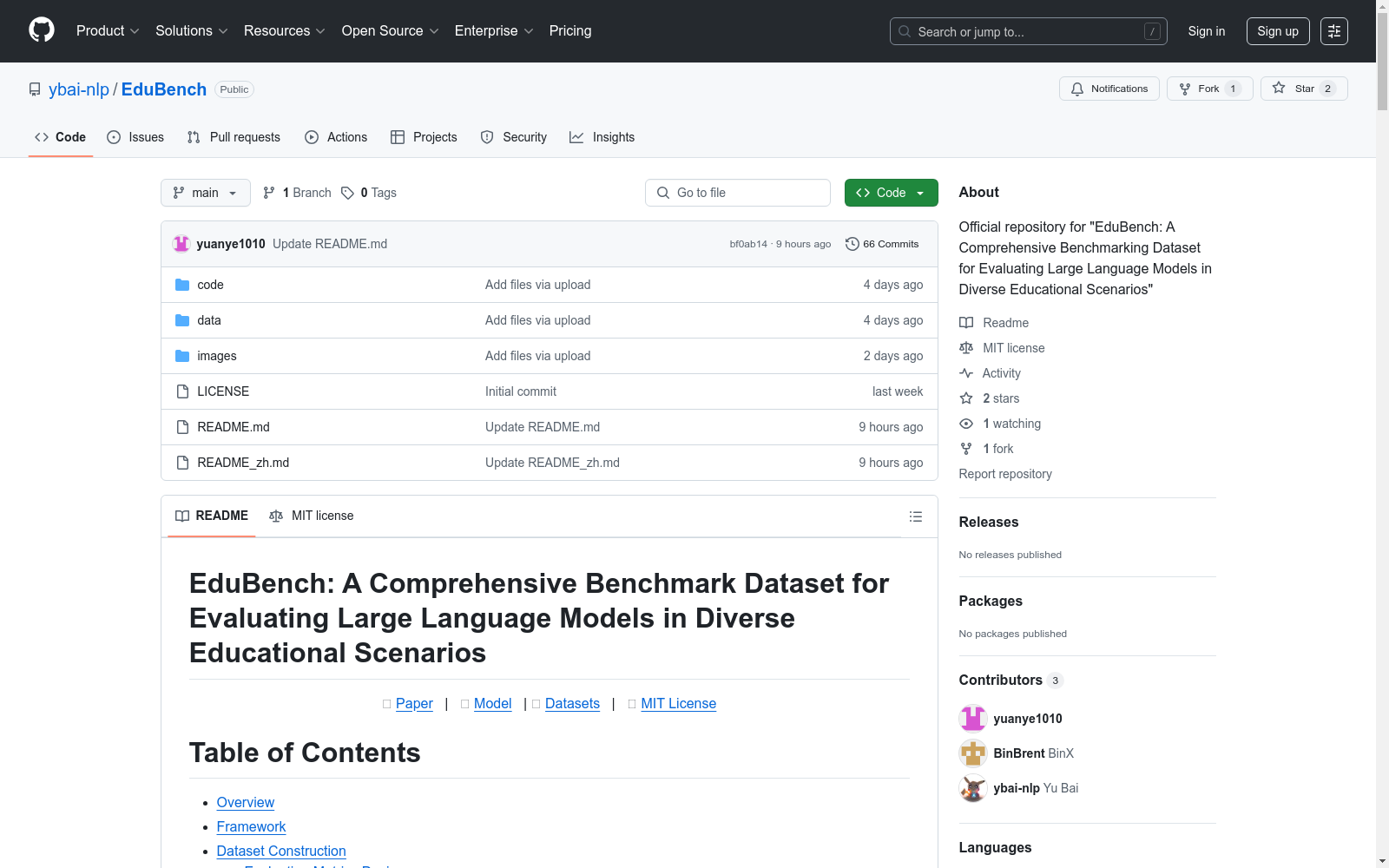Click the tag icon next to 0 Tags
Image resolution: width=1389 pixels, height=868 pixels.
tap(347, 193)
